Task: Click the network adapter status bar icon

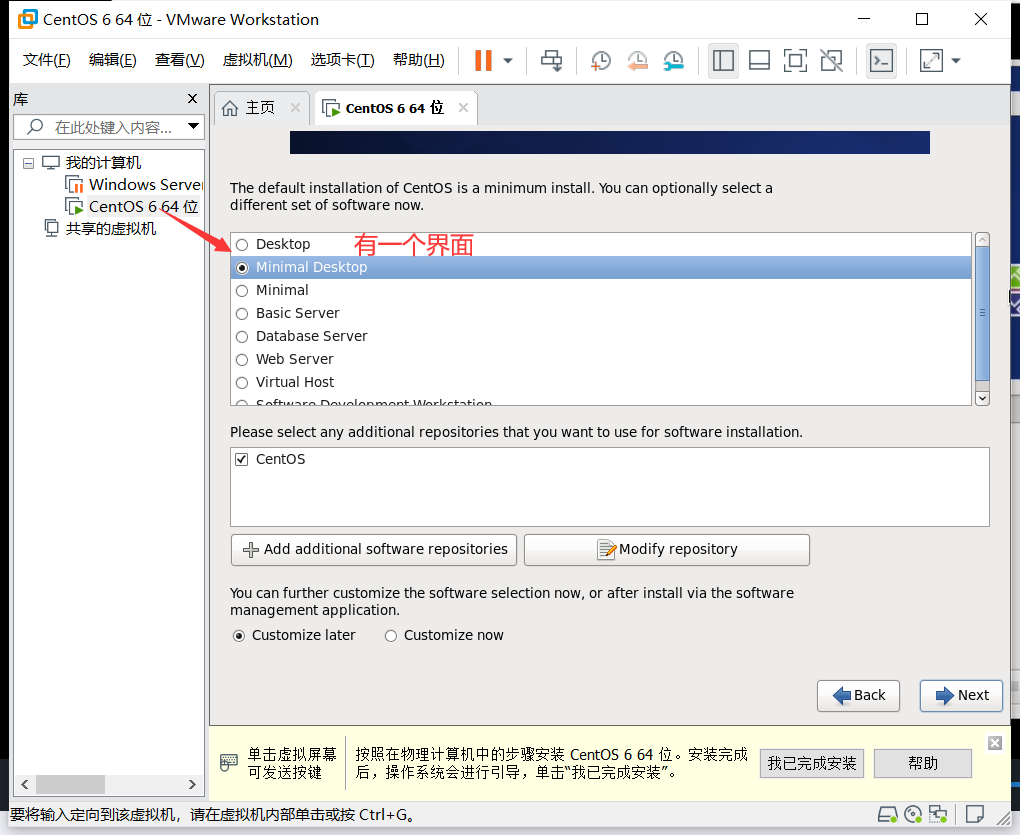Action: (x=937, y=814)
